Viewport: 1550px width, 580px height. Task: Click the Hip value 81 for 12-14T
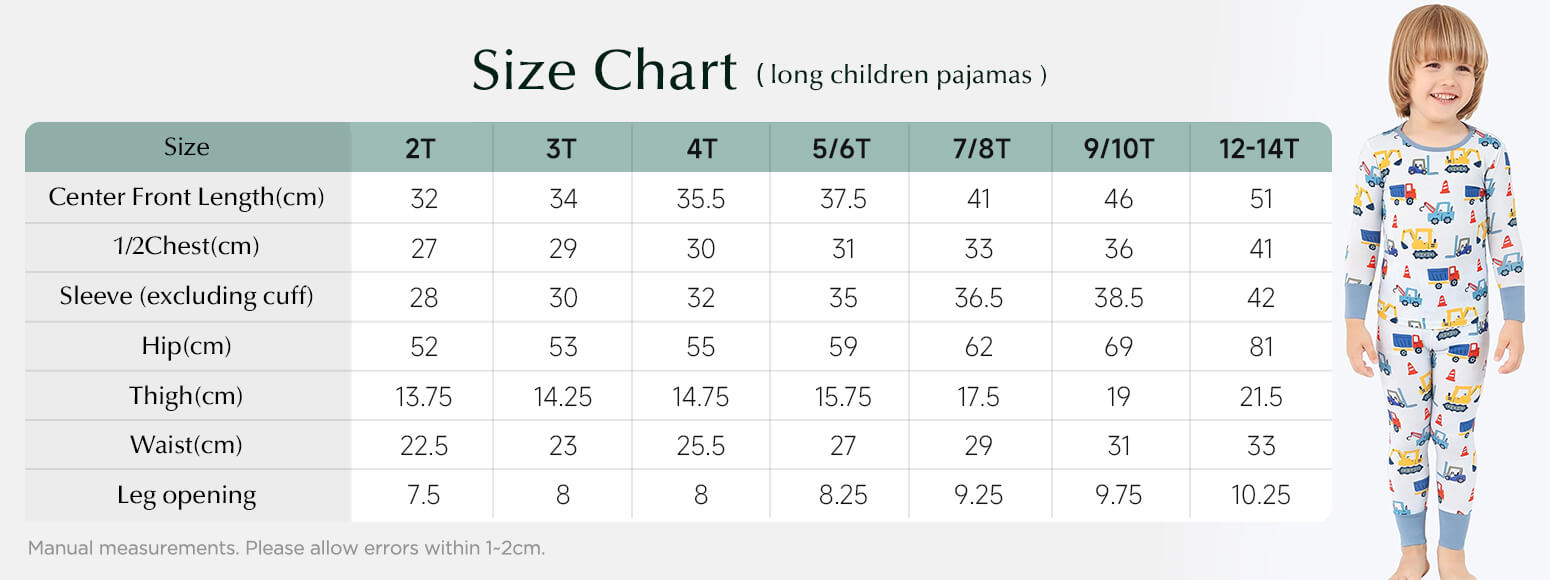(1261, 347)
